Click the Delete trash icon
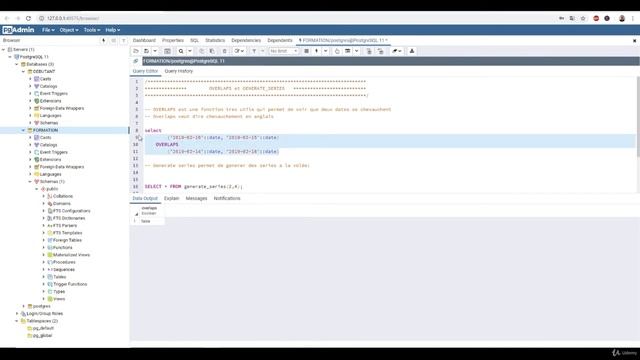The image size is (640, 360). 224,51
